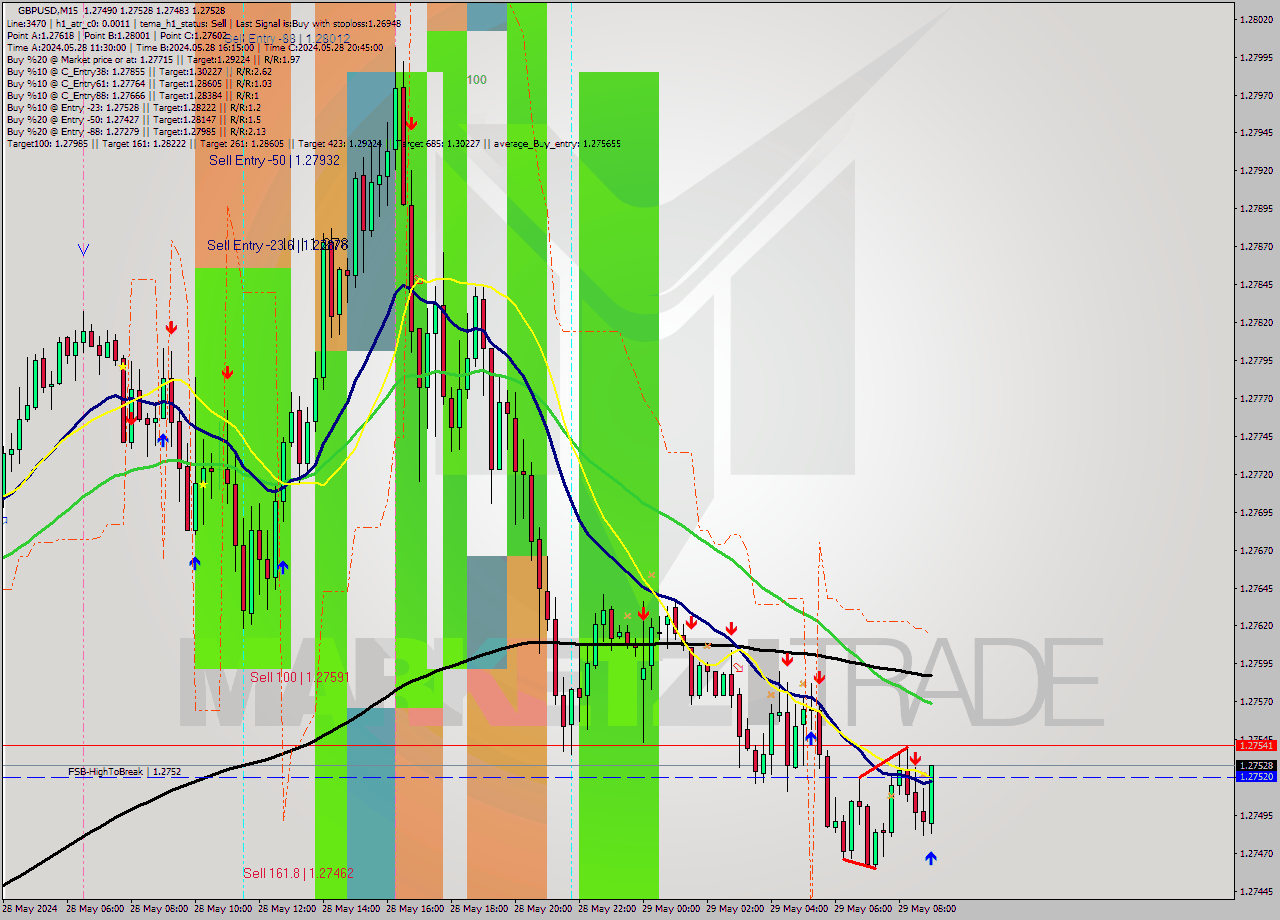Click the Sell Entry -88 | 1.28012 label
Screen dimensions: 1280x920
288,39
